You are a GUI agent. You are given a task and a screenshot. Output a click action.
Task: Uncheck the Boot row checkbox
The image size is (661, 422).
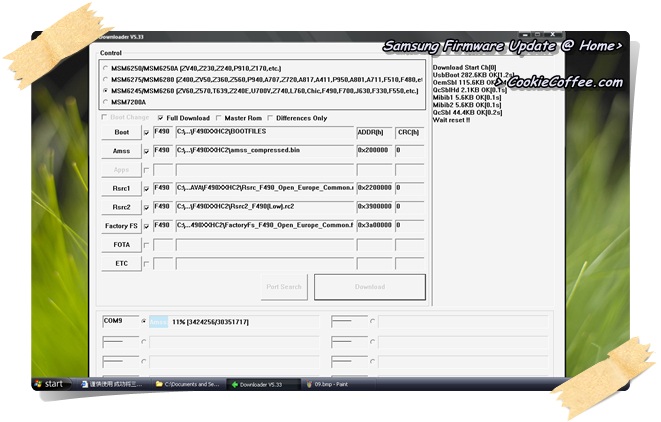[x=146, y=132]
